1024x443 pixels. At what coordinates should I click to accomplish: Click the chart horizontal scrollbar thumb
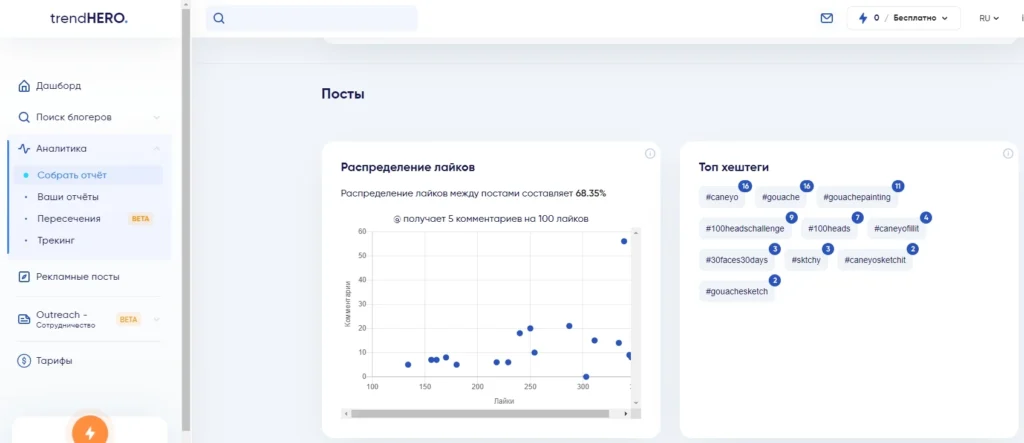point(480,414)
